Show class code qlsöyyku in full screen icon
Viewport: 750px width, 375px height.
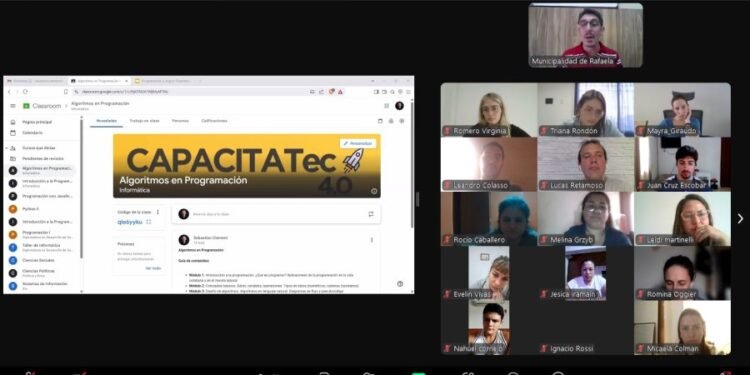(x=149, y=222)
